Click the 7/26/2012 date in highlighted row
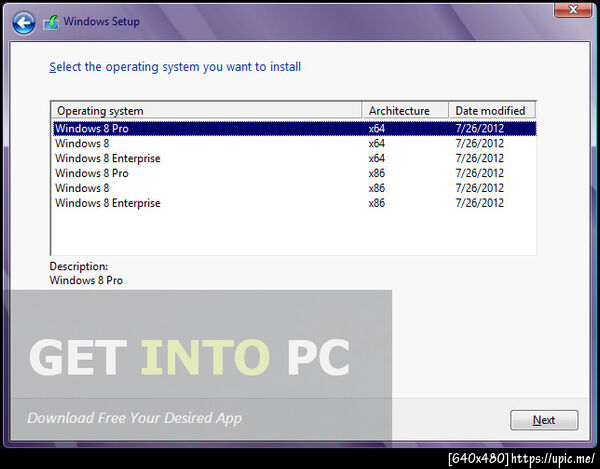The width and height of the screenshot is (600, 469). 479,129
